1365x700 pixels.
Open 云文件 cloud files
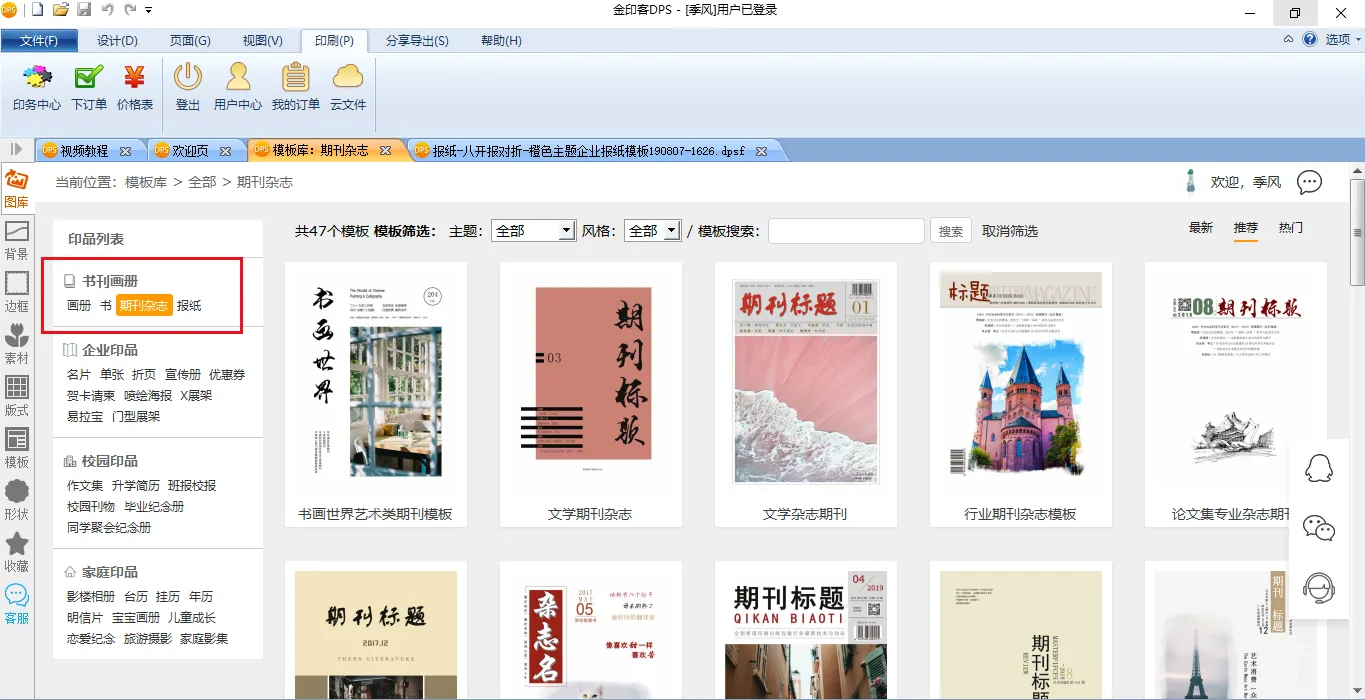pyautogui.click(x=348, y=86)
